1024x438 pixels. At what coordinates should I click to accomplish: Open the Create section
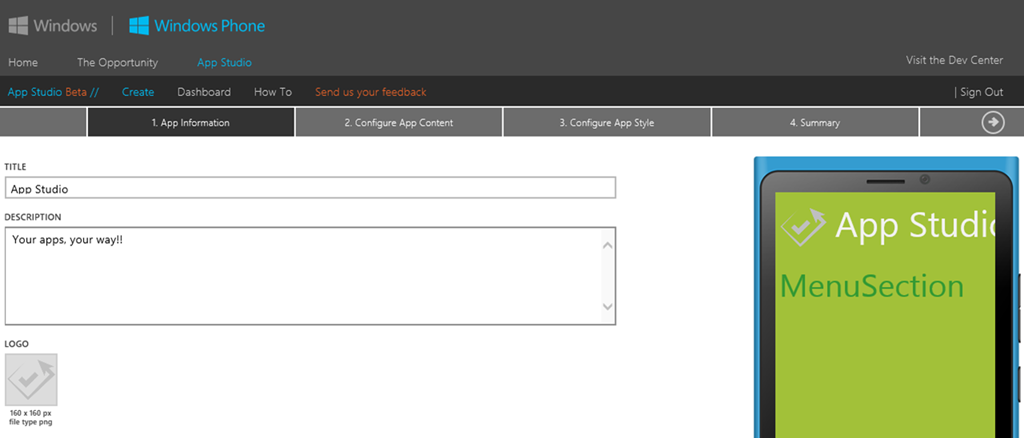pos(138,92)
